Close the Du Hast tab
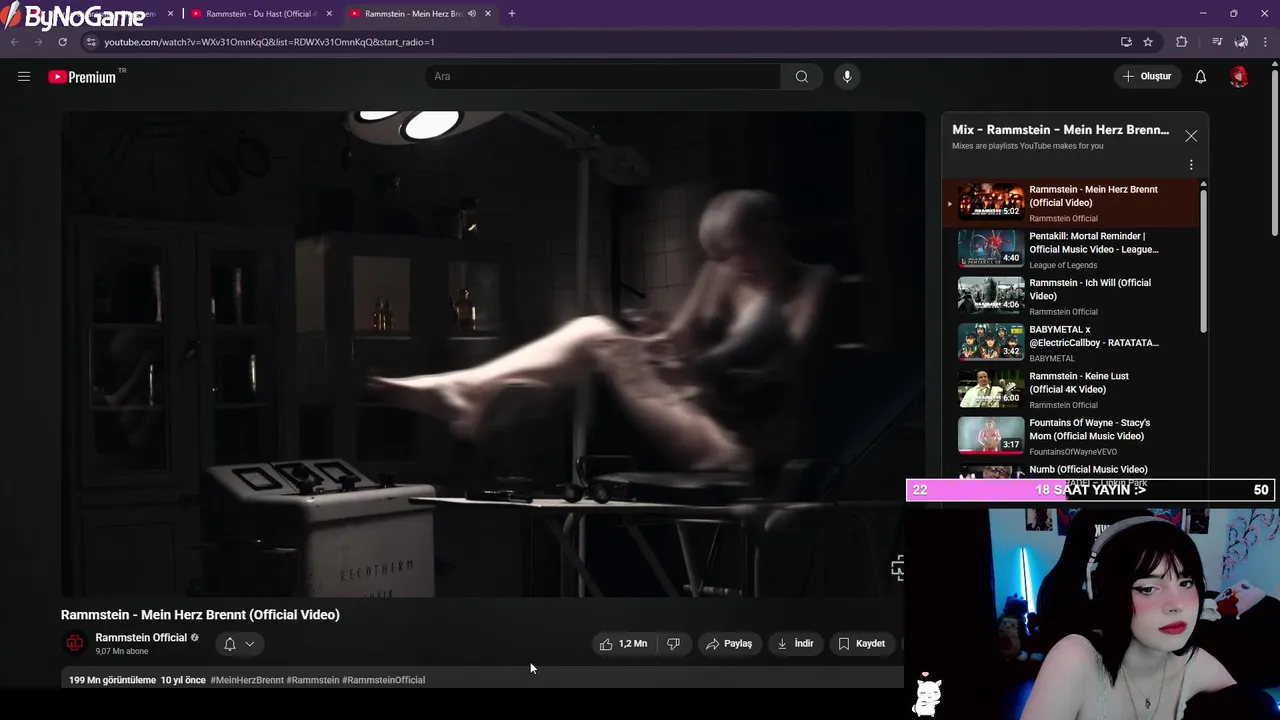1280x720 pixels. (x=329, y=14)
